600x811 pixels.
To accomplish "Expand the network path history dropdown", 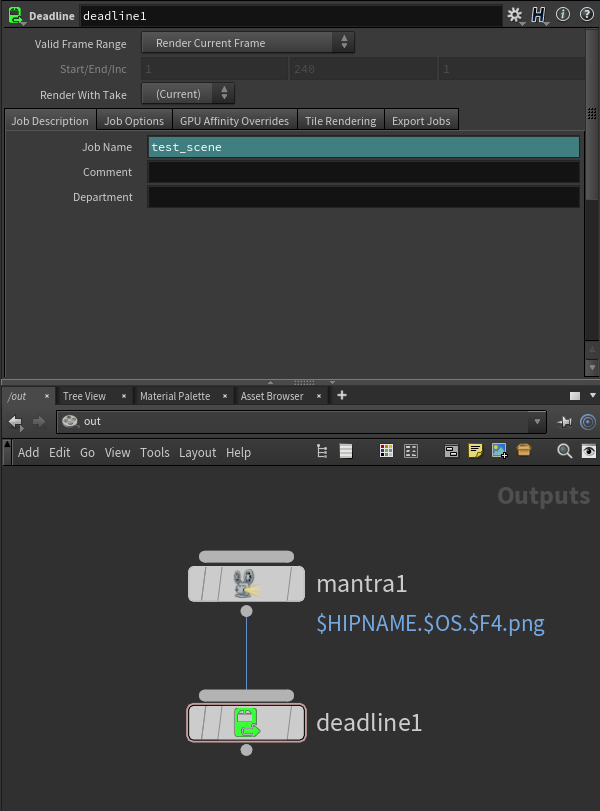I will (537, 421).
